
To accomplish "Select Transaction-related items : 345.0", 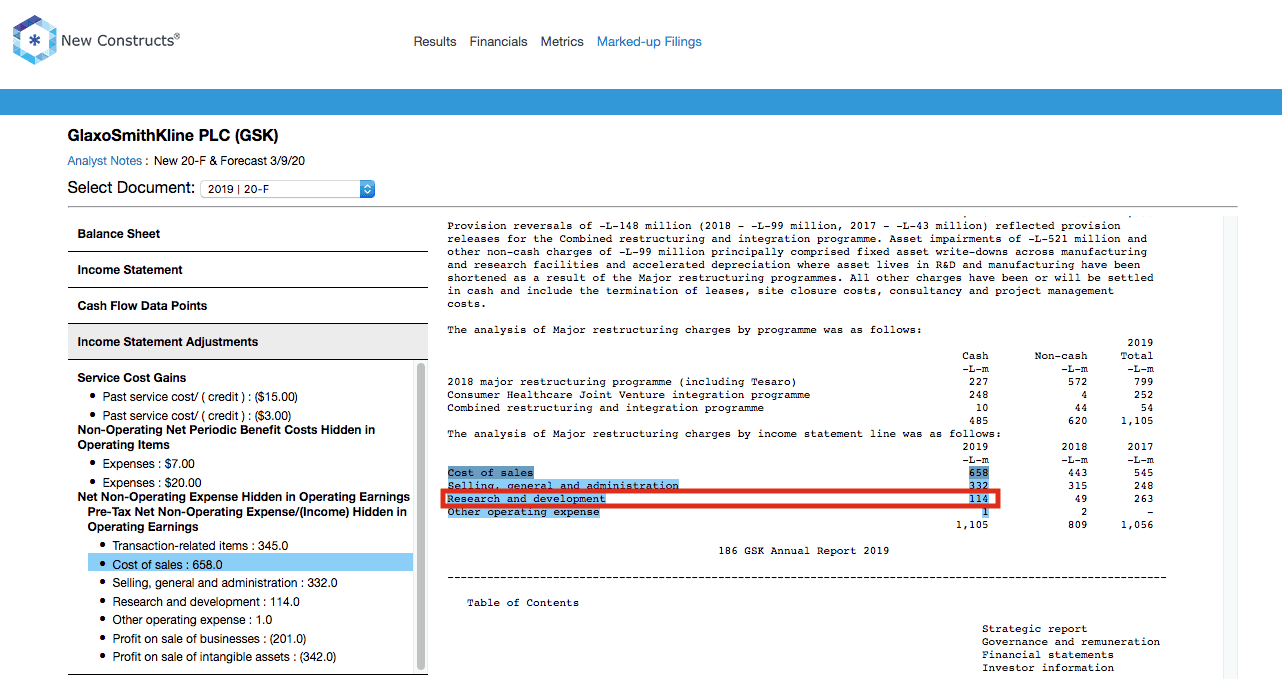I will (200, 546).
